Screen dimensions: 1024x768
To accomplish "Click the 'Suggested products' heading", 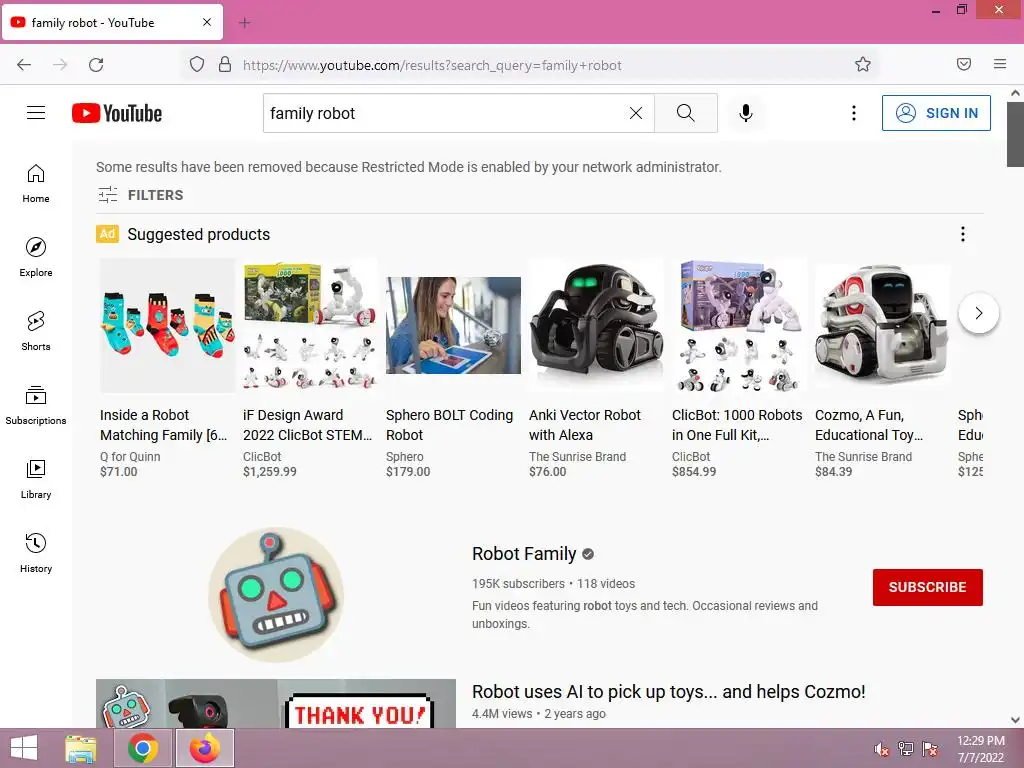I will [x=199, y=234].
